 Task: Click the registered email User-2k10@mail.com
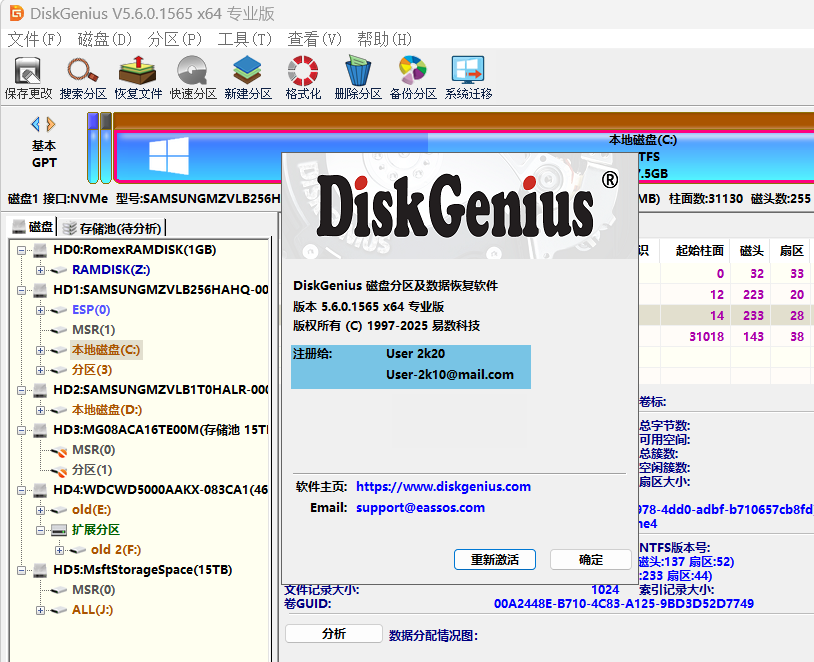tap(450, 375)
